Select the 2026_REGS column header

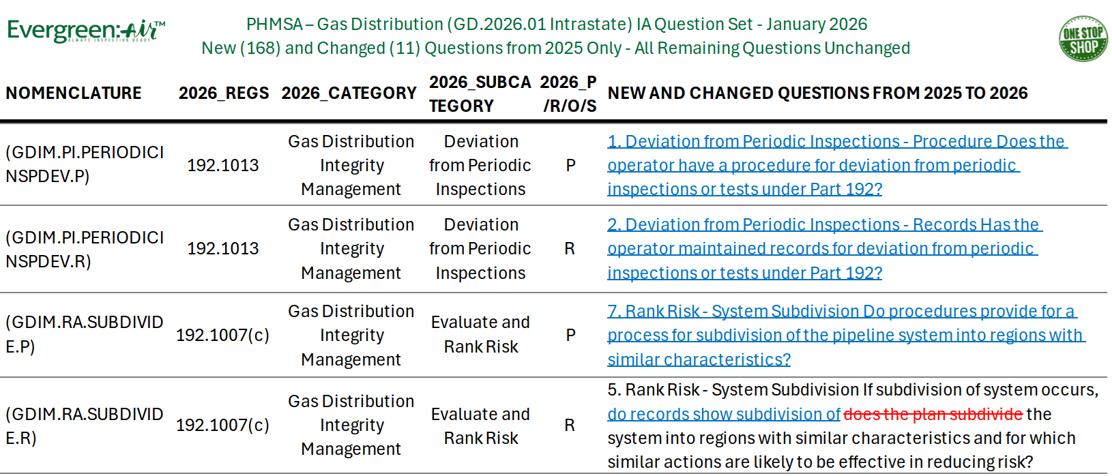[224, 93]
